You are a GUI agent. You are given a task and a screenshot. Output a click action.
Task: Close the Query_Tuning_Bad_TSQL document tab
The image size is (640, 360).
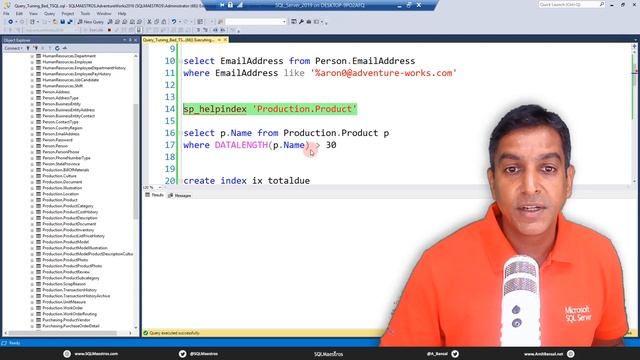tap(225, 40)
